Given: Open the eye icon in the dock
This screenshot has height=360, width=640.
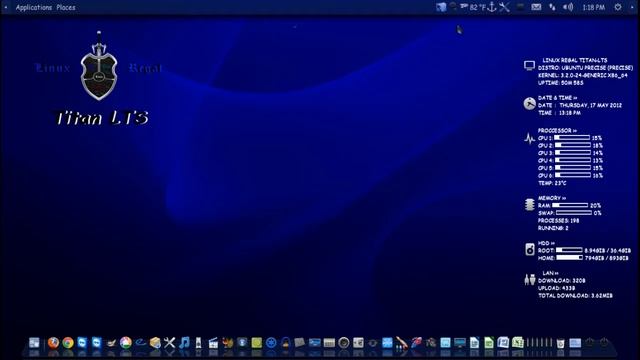Looking at the screenshot, I should tap(372, 343).
